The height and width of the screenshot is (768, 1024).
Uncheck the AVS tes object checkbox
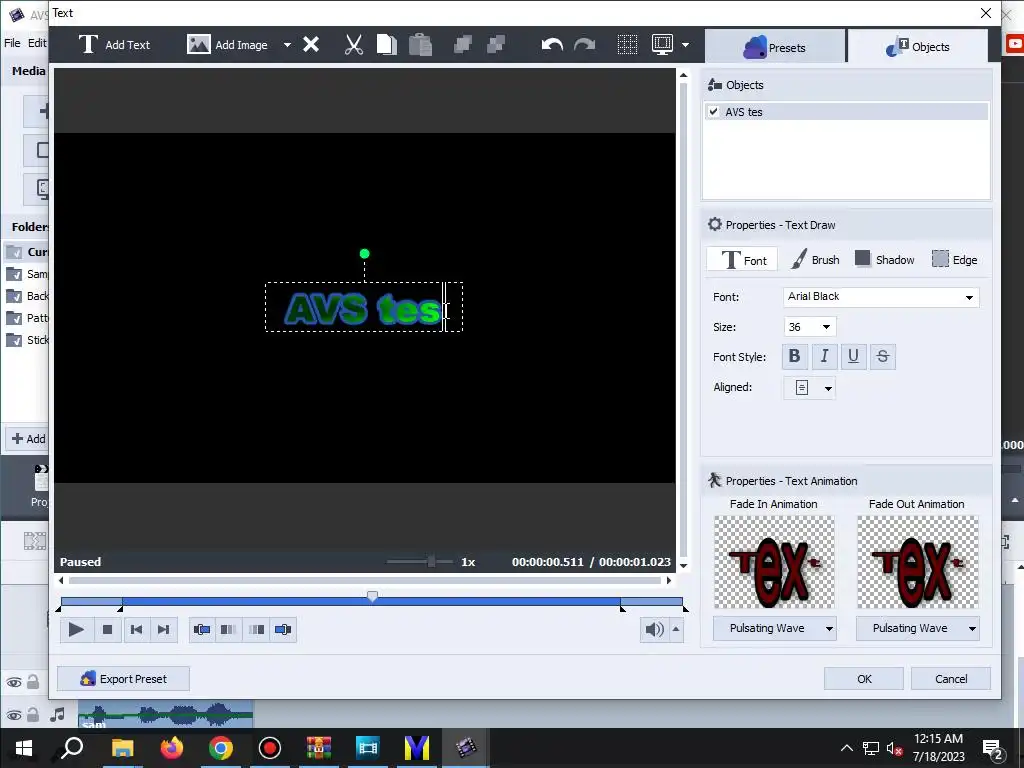tap(714, 112)
